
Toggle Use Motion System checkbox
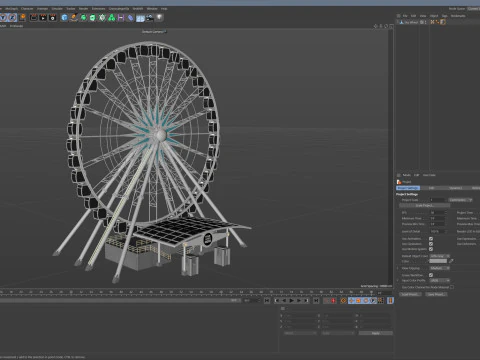click(x=431, y=249)
